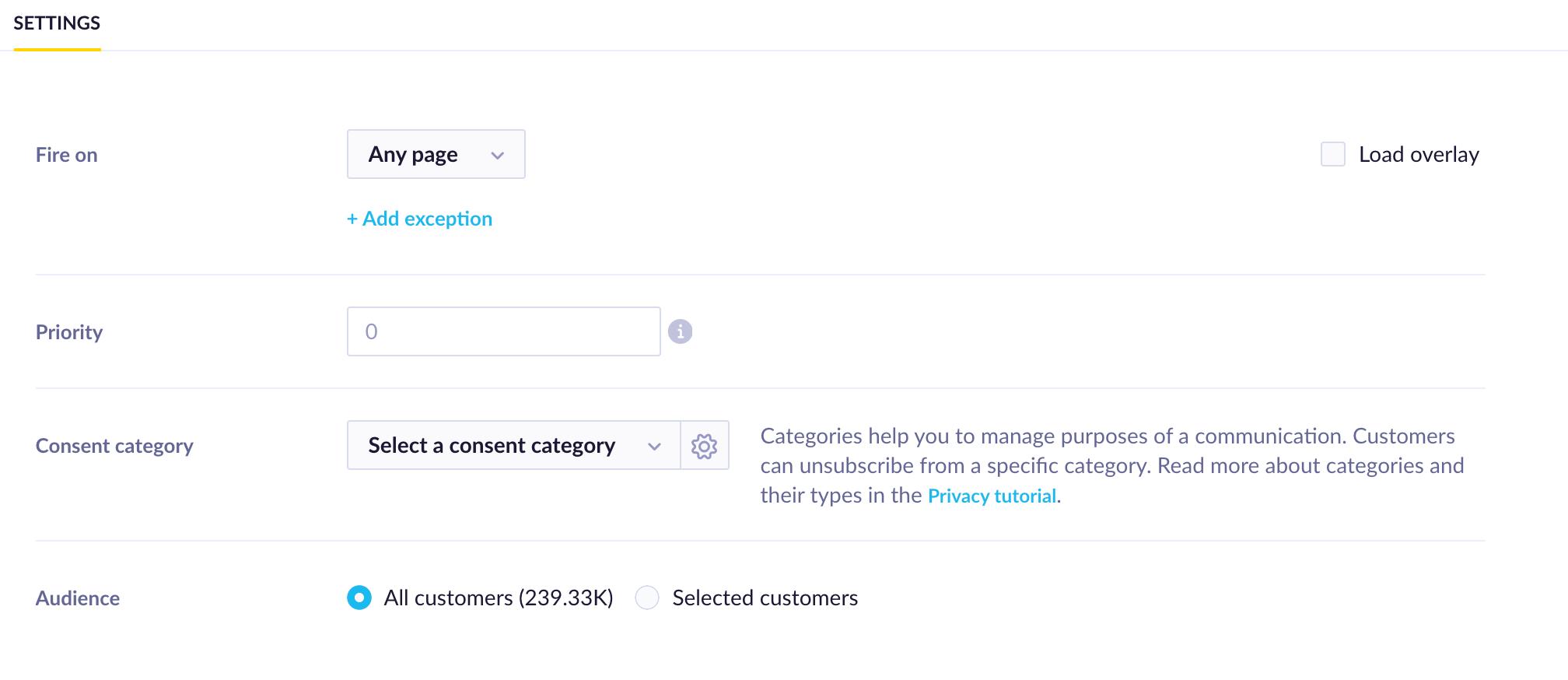This screenshot has height=680, width=1568.
Task: Click the 'Priority' field label
Action: tap(69, 332)
